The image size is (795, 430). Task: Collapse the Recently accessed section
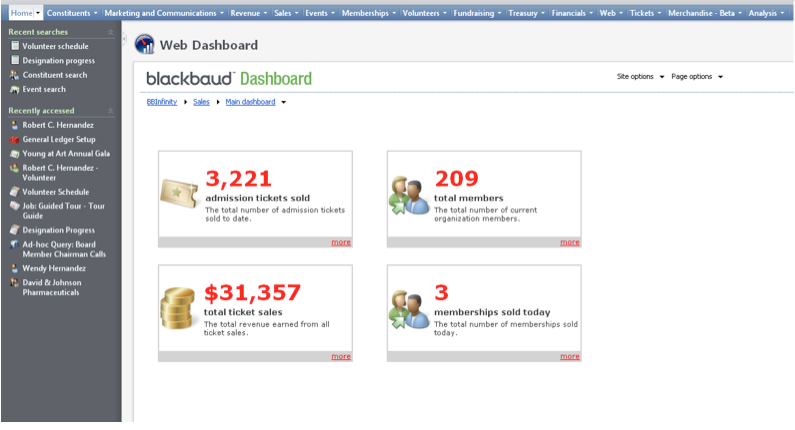tap(111, 111)
